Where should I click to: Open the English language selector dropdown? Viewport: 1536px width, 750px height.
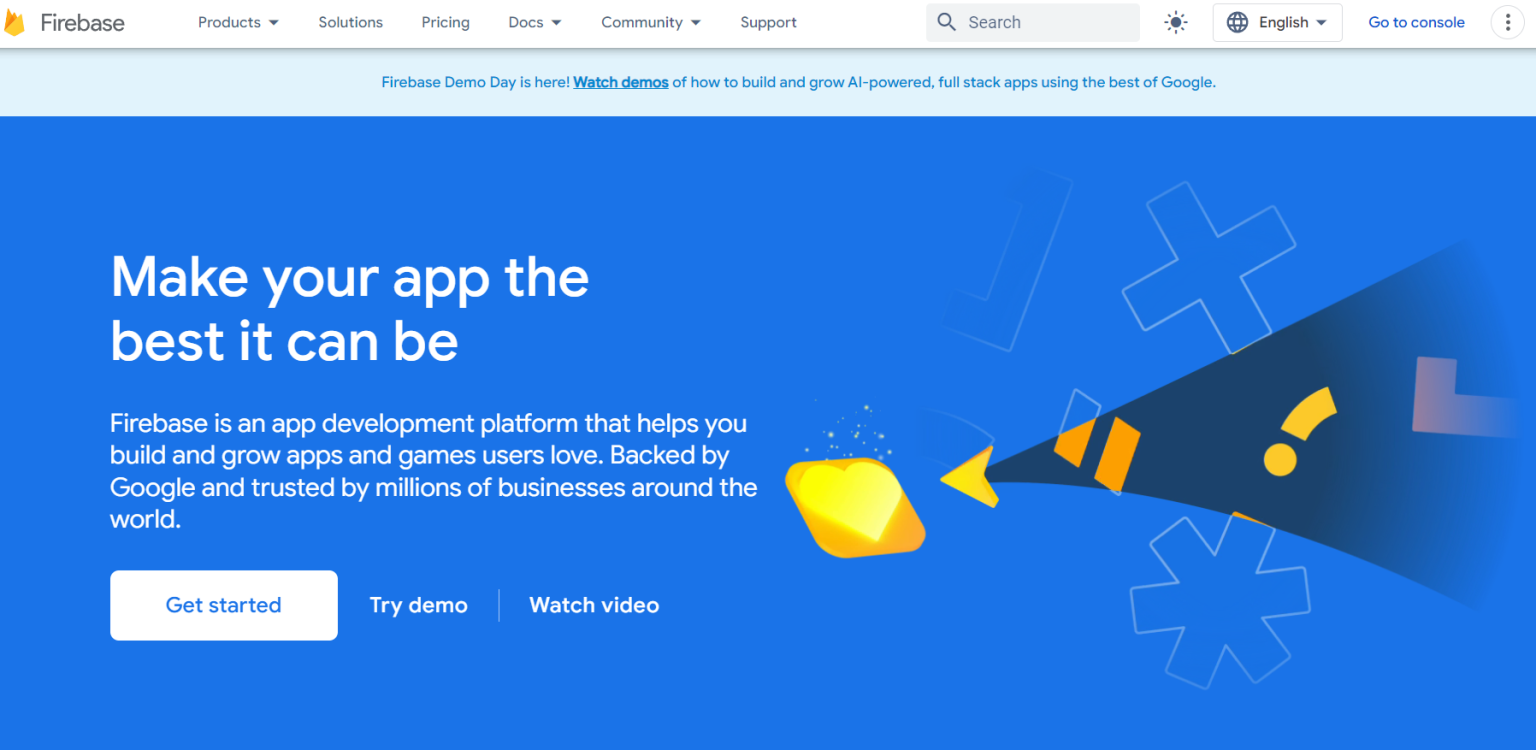(1292, 22)
